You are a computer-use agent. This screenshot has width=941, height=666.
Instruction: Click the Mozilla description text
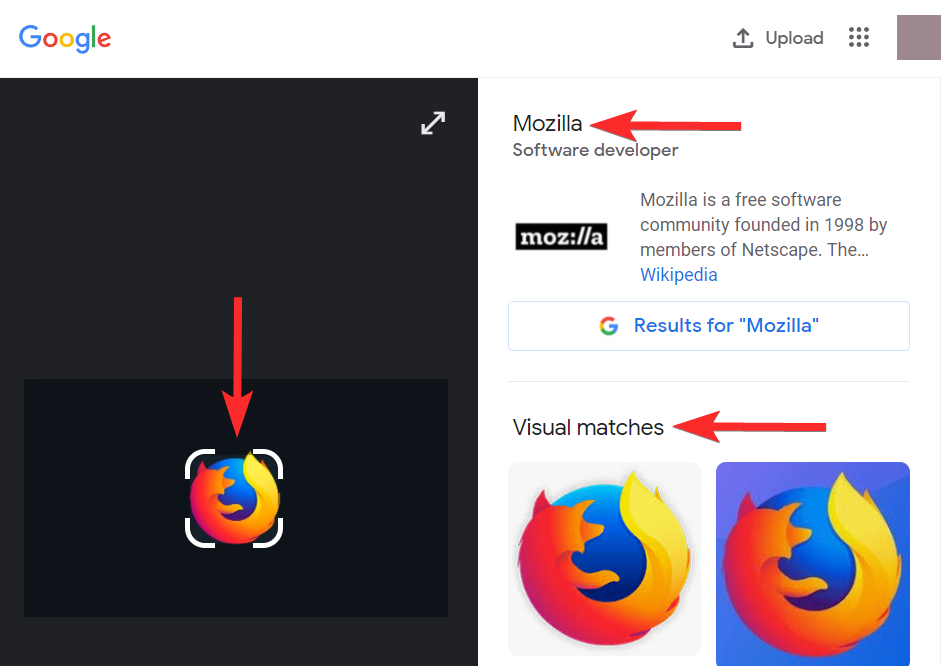764,224
